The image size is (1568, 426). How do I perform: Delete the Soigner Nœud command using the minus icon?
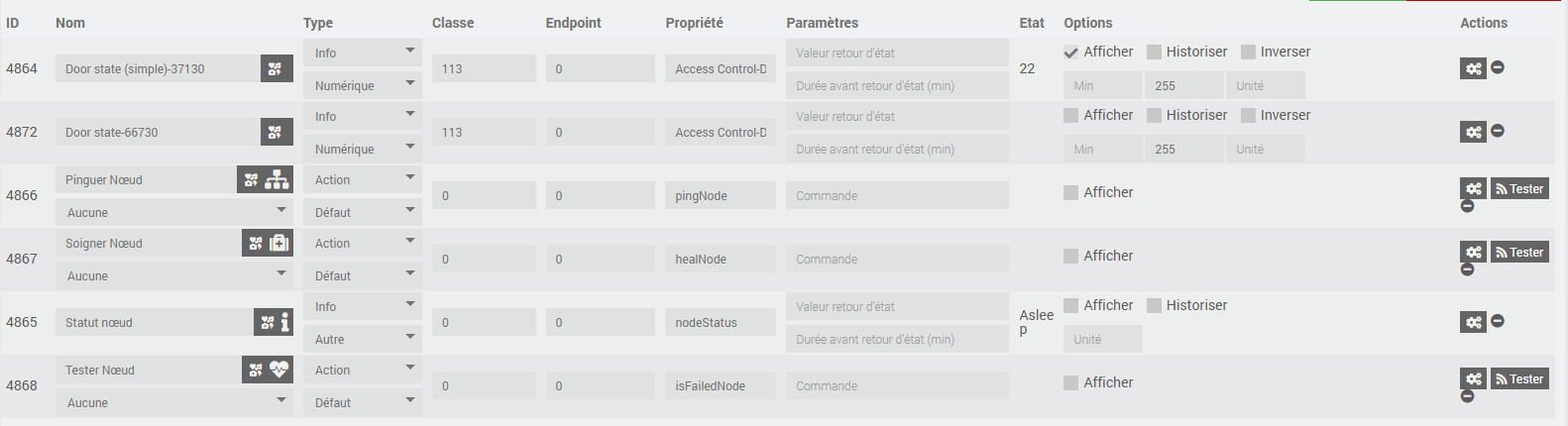pos(1467,269)
